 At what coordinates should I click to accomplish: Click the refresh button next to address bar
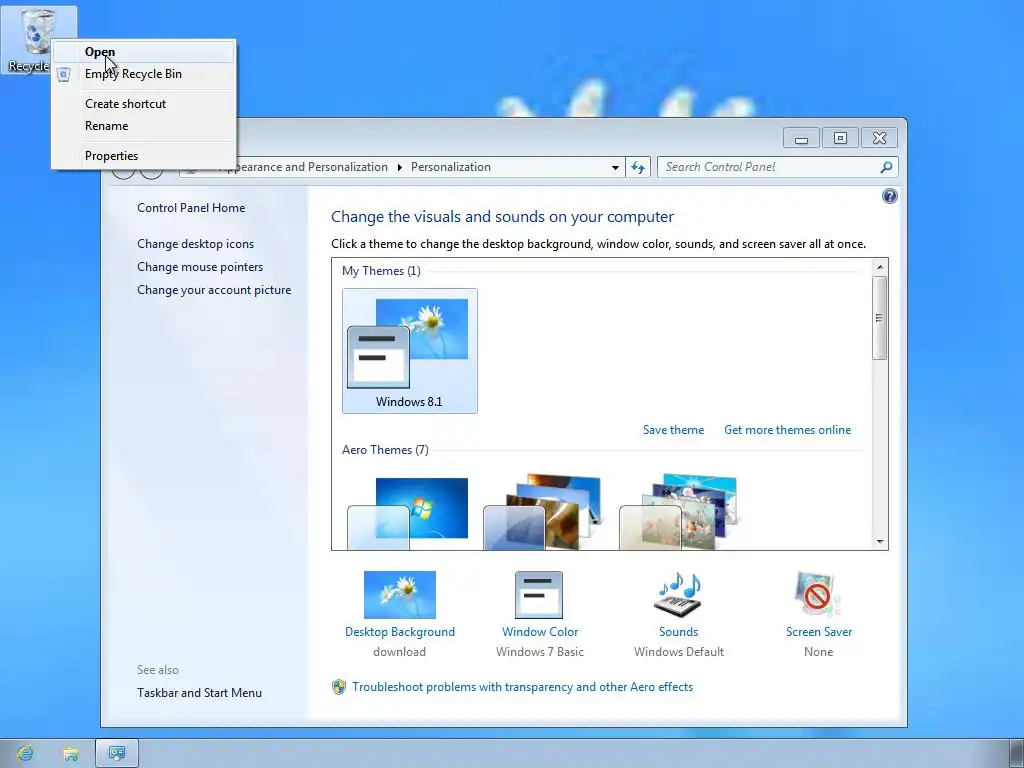point(638,167)
